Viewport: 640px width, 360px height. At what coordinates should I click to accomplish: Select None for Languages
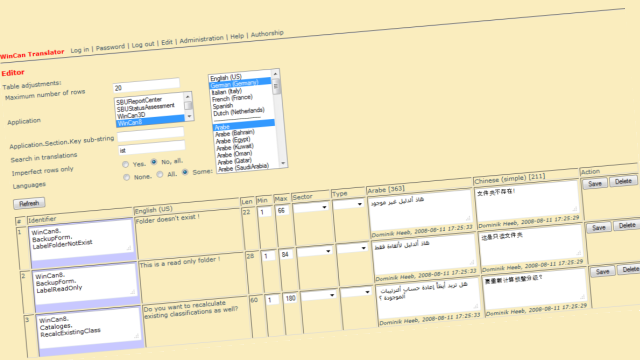127,177
